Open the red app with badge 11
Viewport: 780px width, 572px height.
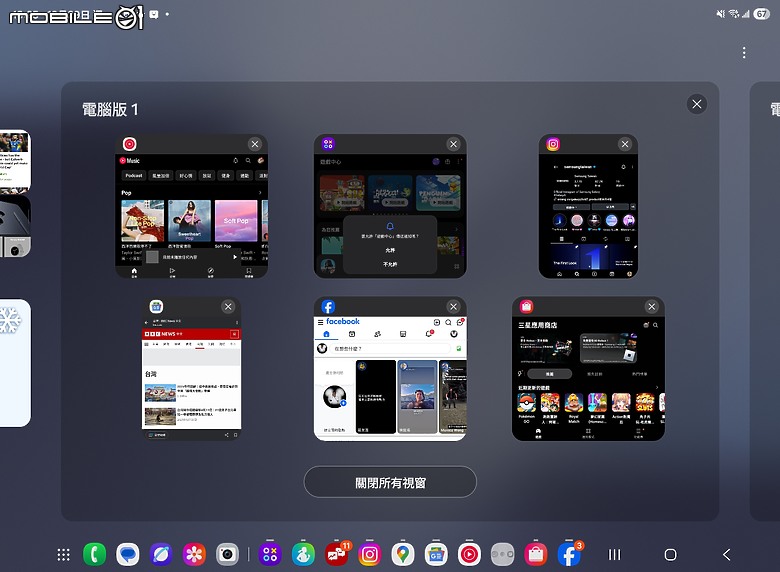(337, 555)
